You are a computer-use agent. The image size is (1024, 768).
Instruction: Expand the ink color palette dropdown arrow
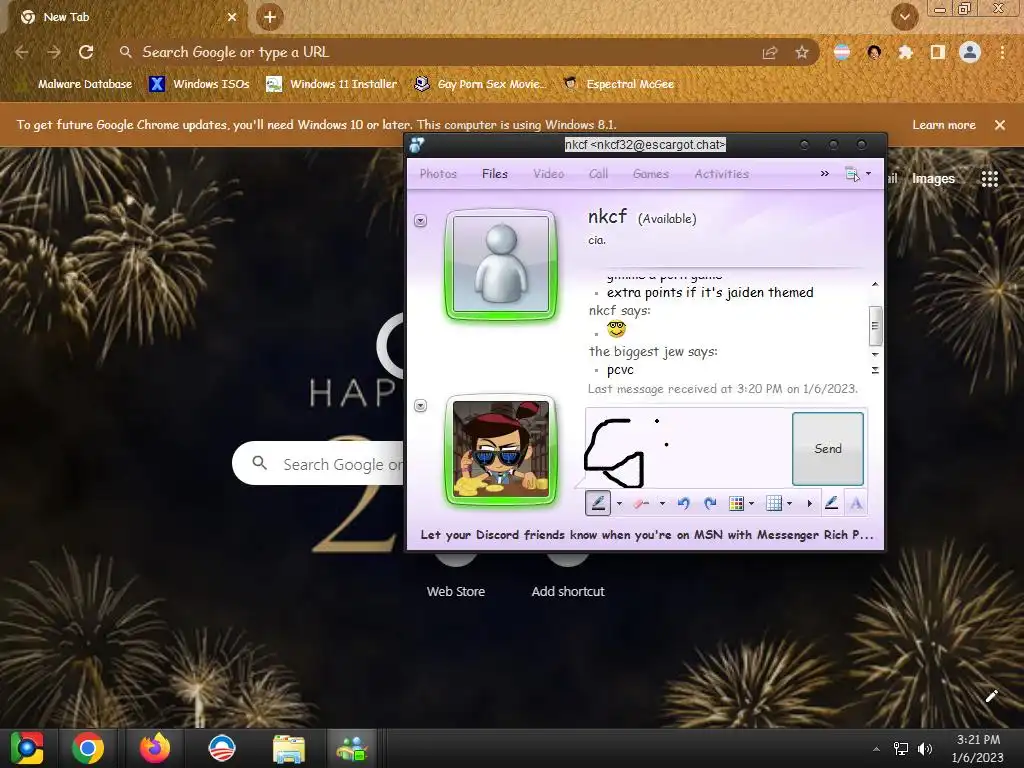coord(752,504)
